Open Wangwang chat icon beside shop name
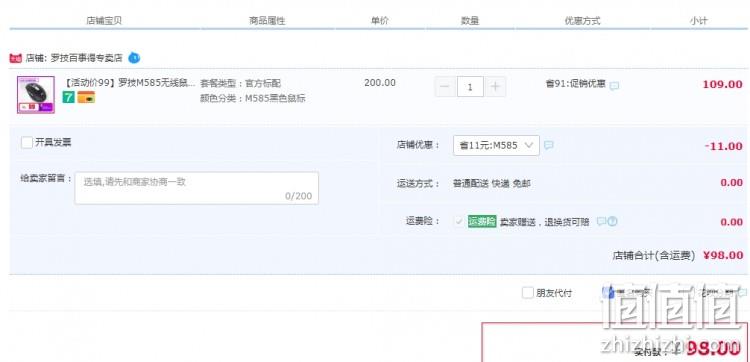The width and height of the screenshot is (750, 362). (134, 58)
